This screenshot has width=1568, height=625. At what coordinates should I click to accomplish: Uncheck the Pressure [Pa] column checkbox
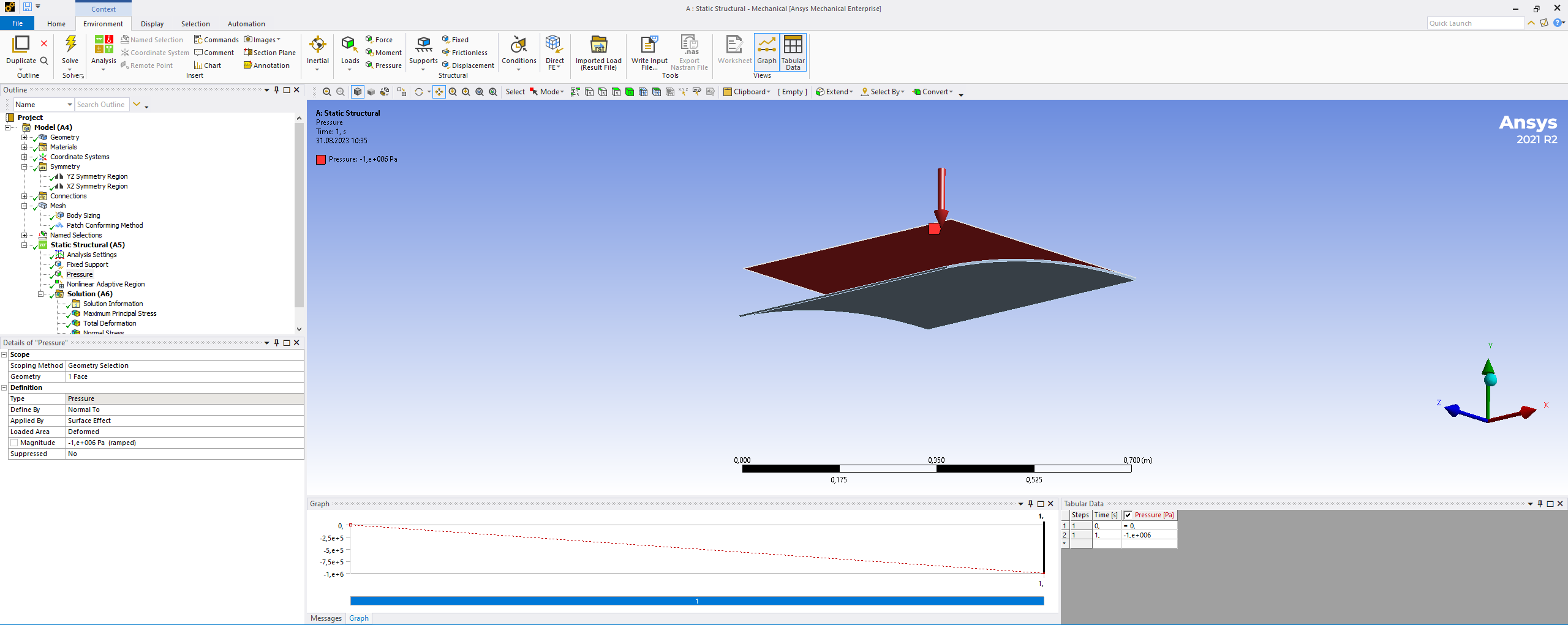point(1128,515)
